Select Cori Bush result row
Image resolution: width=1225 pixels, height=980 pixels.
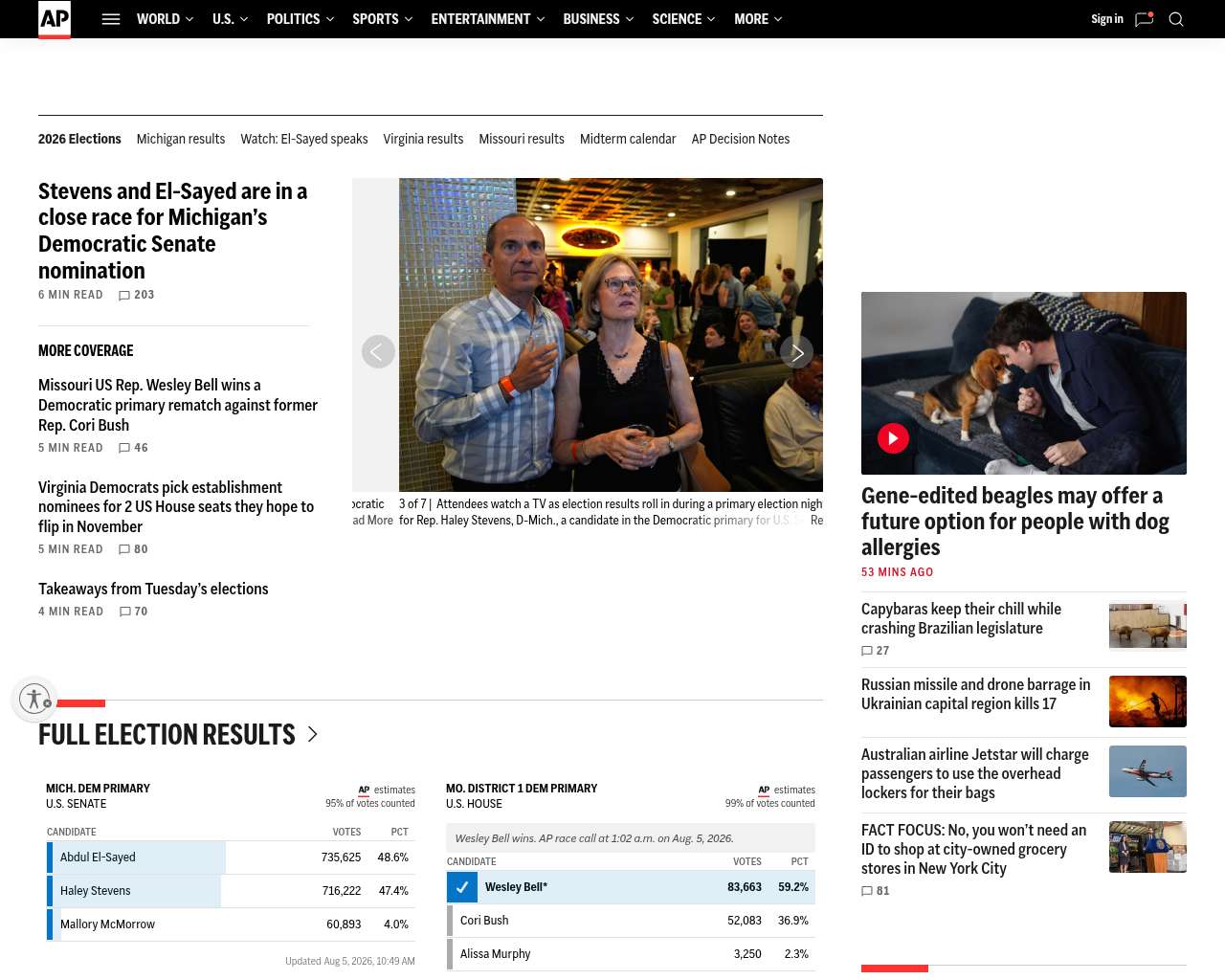[631, 921]
